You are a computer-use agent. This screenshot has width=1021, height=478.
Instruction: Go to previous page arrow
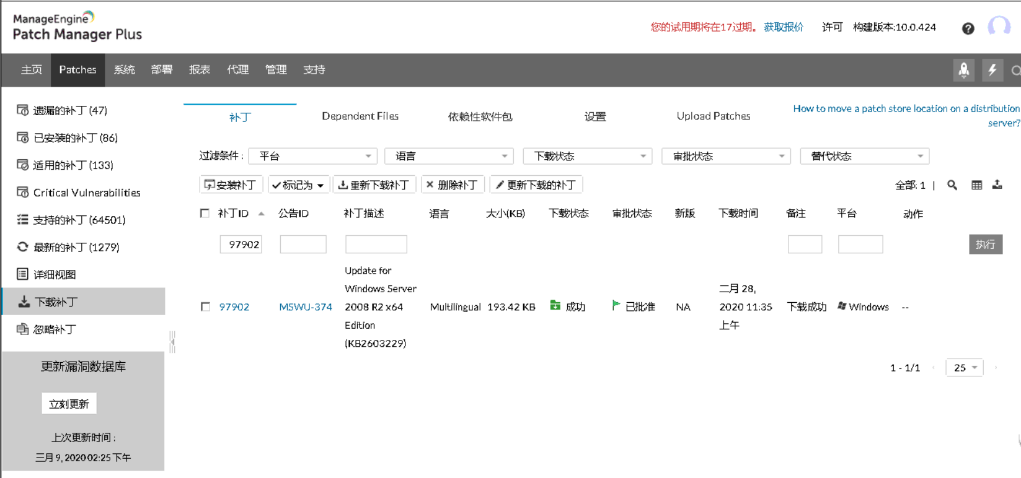pyautogui.click(x=934, y=368)
